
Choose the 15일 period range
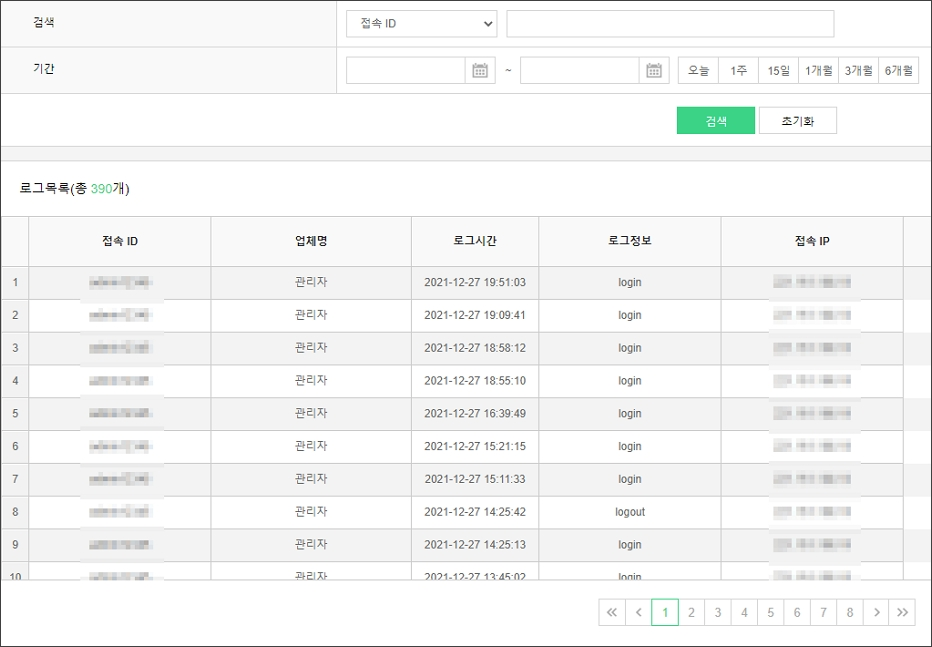pyautogui.click(x=778, y=70)
